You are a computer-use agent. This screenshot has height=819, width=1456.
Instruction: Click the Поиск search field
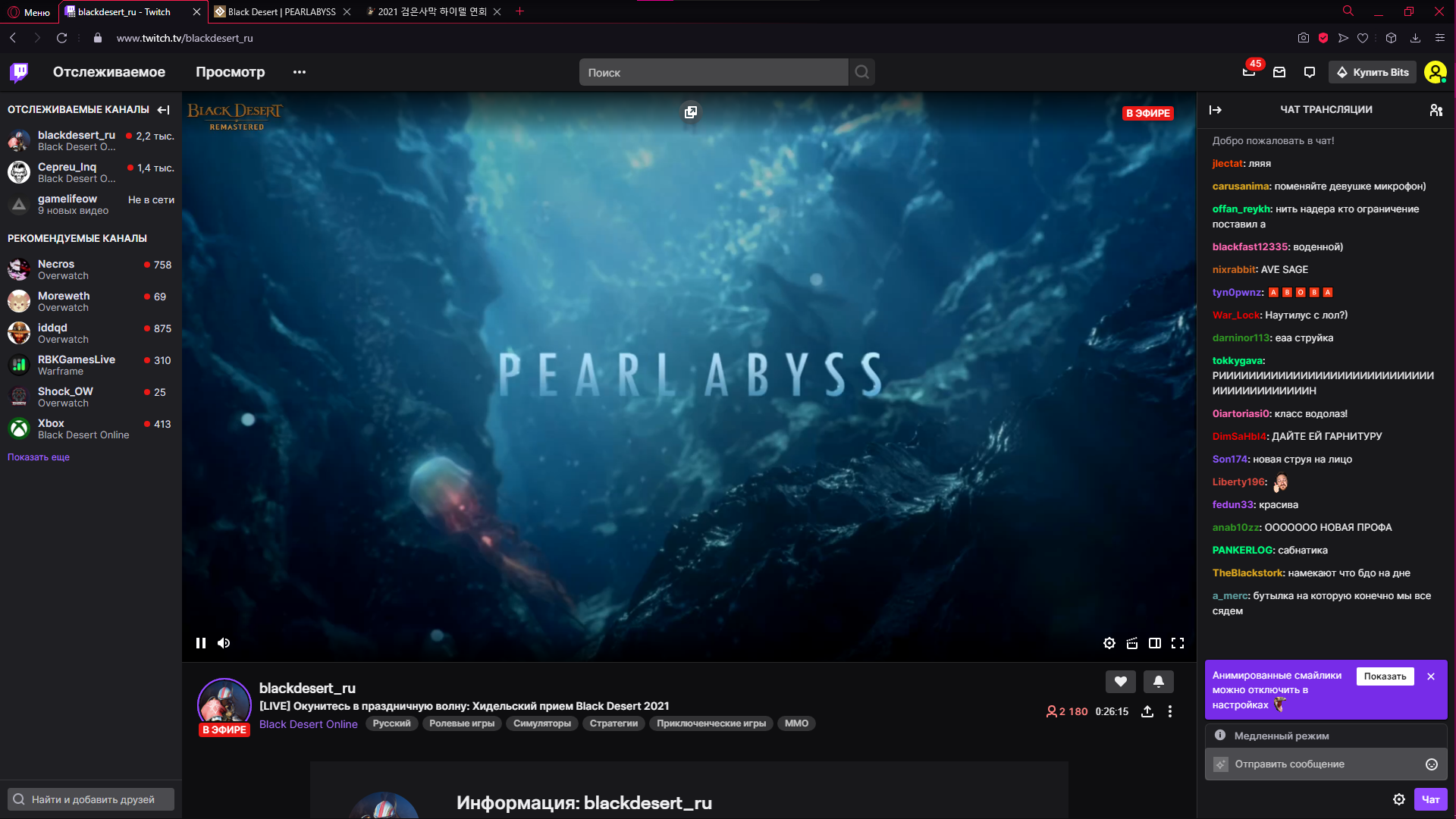[714, 72]
